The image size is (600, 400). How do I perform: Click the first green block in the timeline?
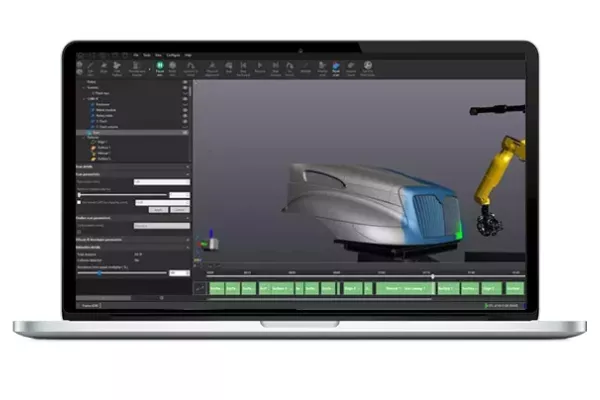pos(216,288)
